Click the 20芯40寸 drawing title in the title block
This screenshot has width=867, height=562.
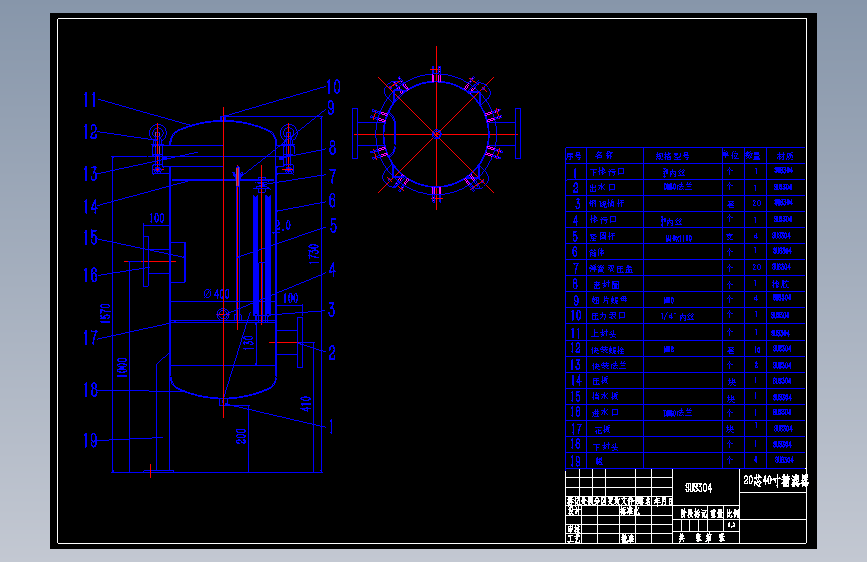point(776,481)
